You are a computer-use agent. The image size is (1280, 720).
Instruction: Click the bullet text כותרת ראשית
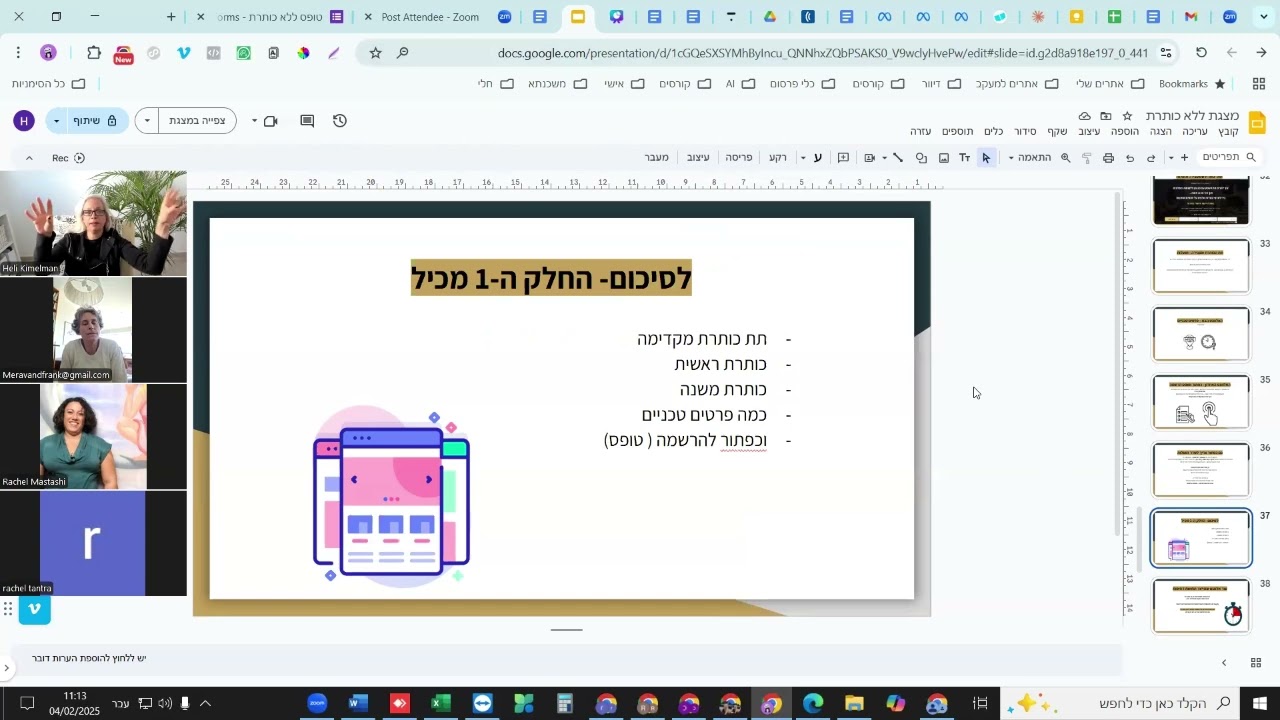(x=721, y=364)
